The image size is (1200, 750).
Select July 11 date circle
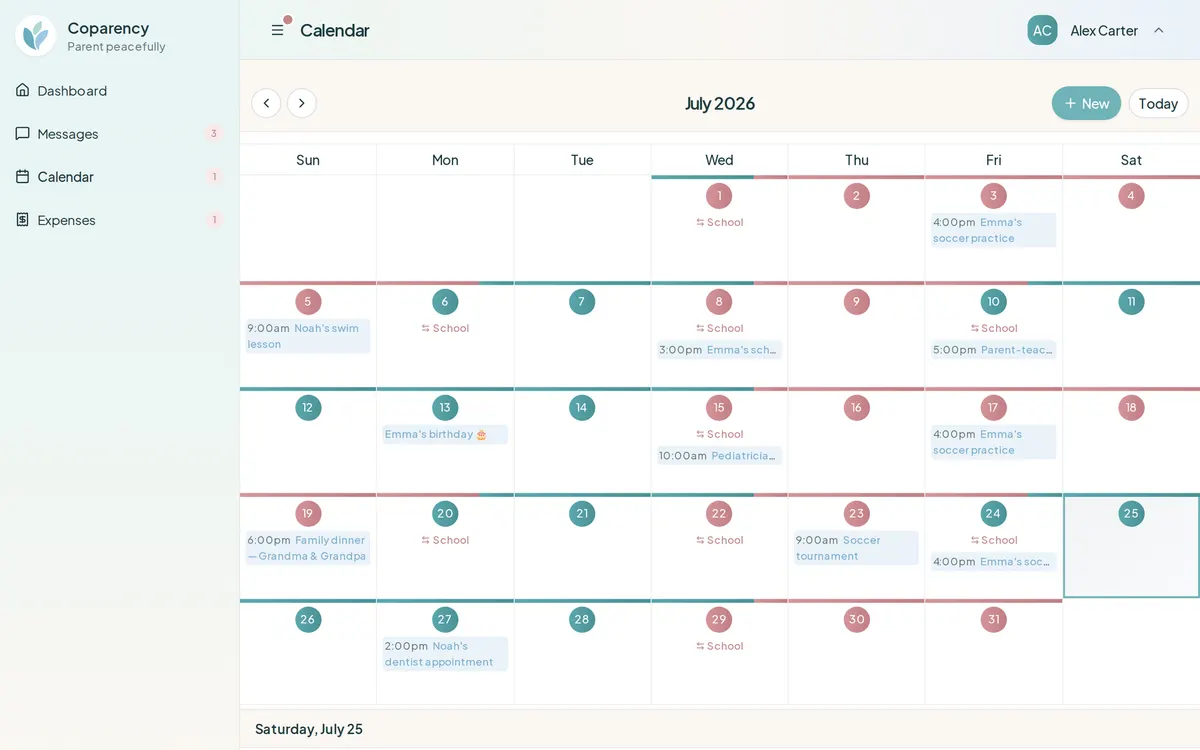(1131, 302)
